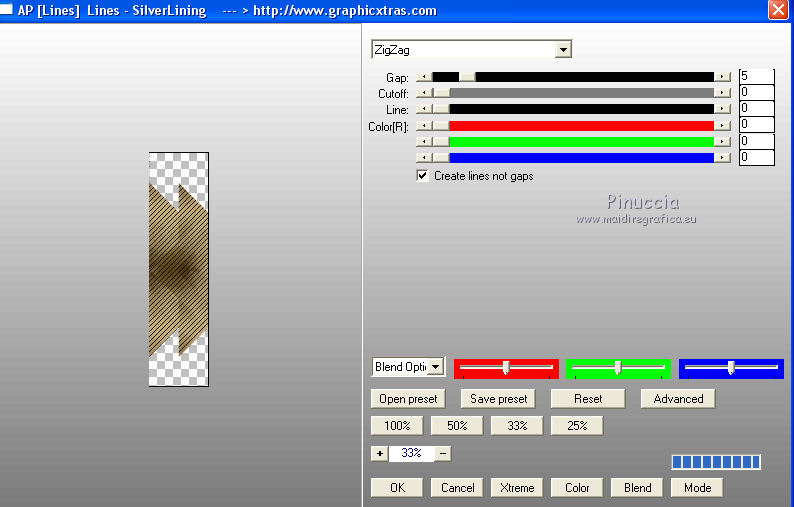
Task: Click the Open preset button
Action: (408, 399)
